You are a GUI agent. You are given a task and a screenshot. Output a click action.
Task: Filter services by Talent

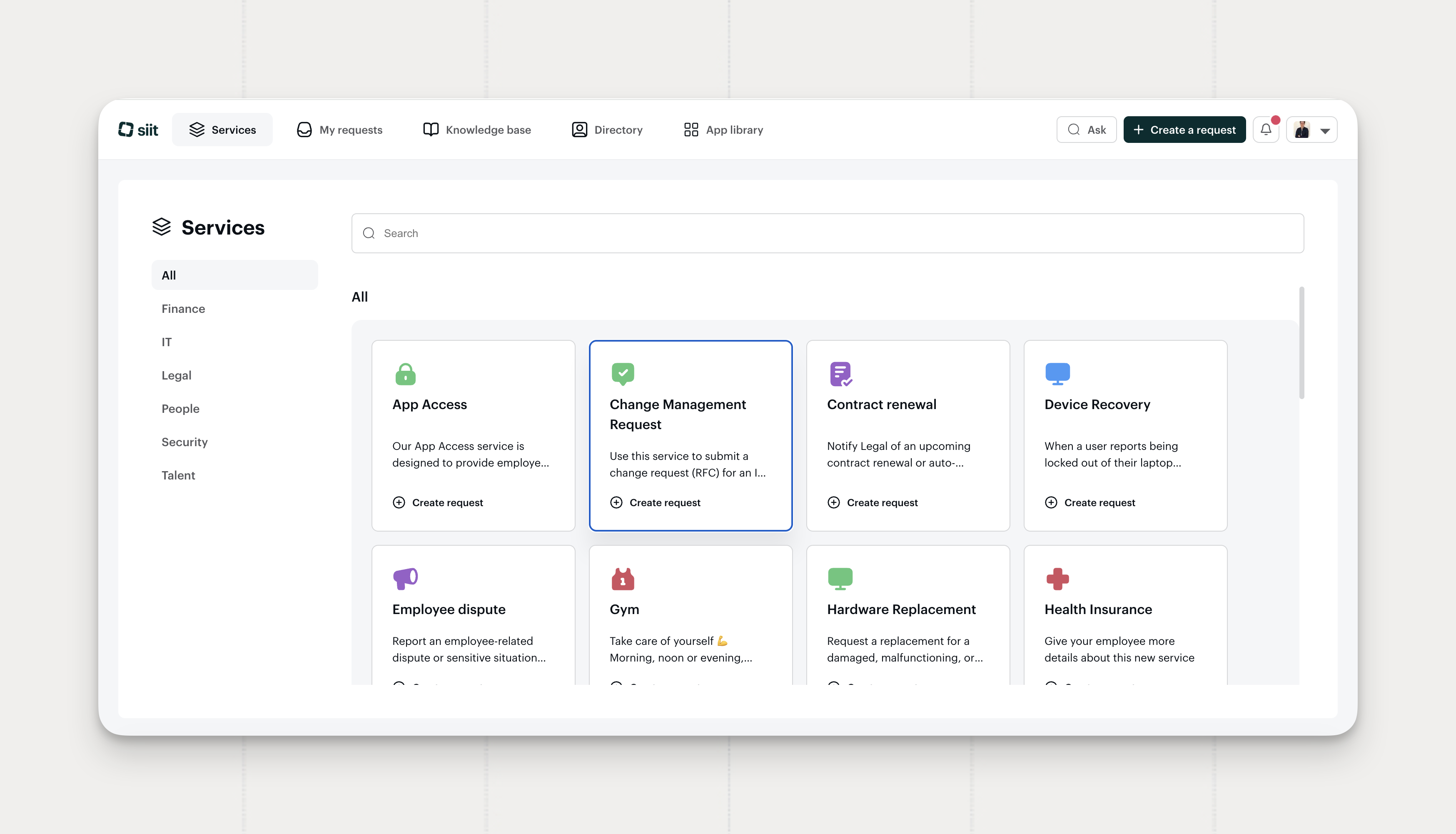pos(235,475)
